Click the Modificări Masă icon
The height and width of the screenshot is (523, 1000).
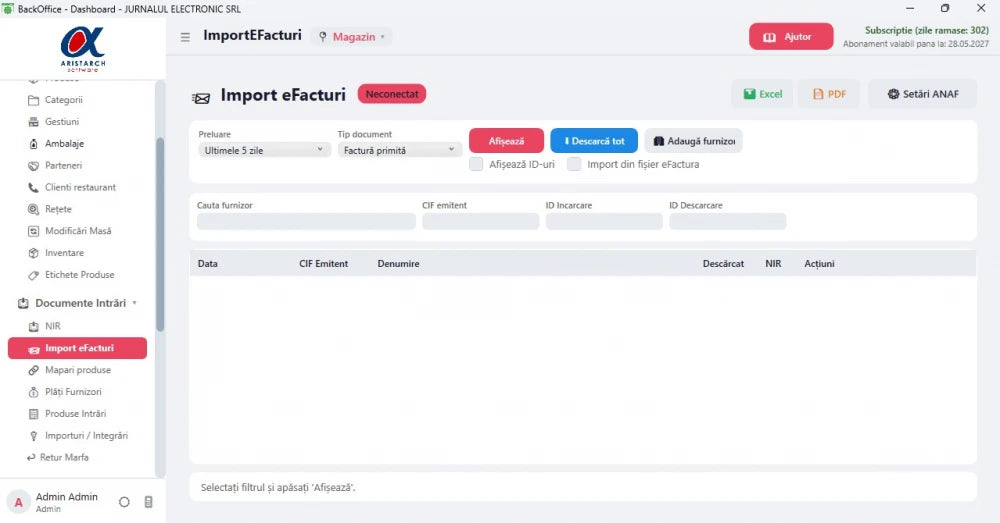[x=33, y=231]
